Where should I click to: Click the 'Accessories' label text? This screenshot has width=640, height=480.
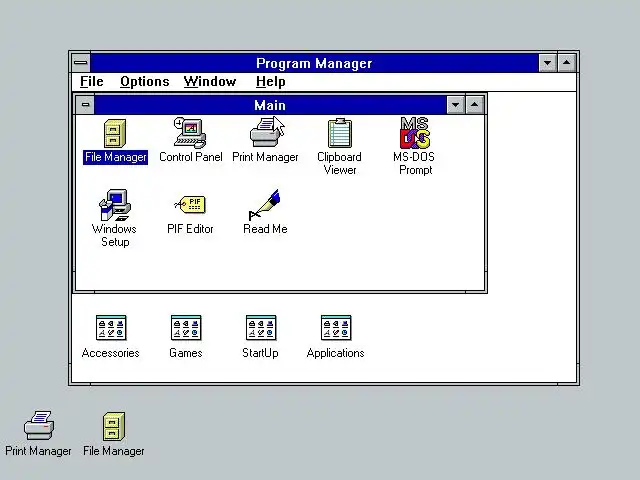tap(111, 353)
